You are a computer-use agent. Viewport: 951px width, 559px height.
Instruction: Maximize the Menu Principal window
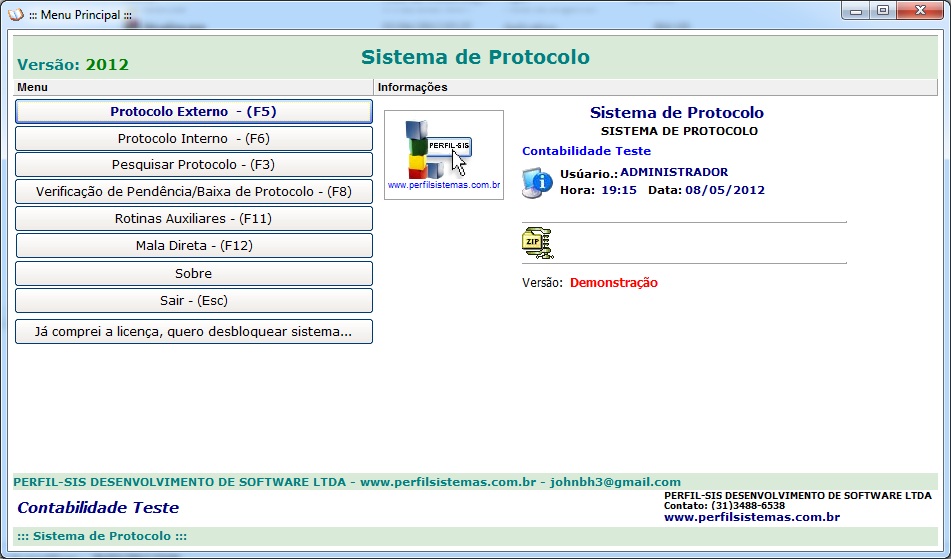(x=882, y=11)
